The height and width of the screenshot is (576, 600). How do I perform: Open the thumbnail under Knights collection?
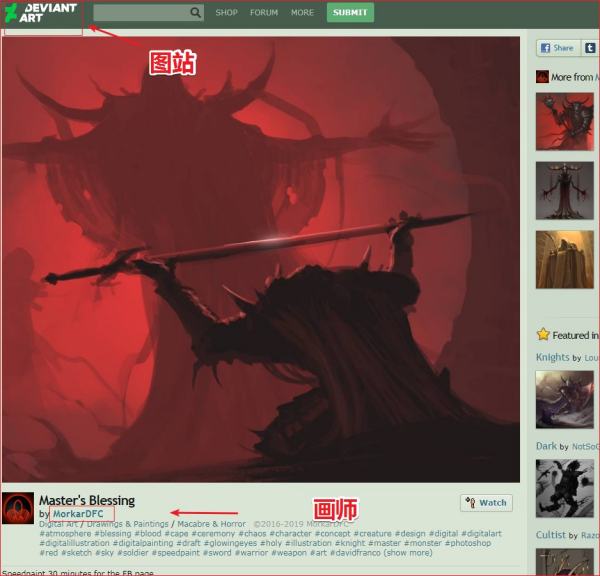click(x=565, y=400)
